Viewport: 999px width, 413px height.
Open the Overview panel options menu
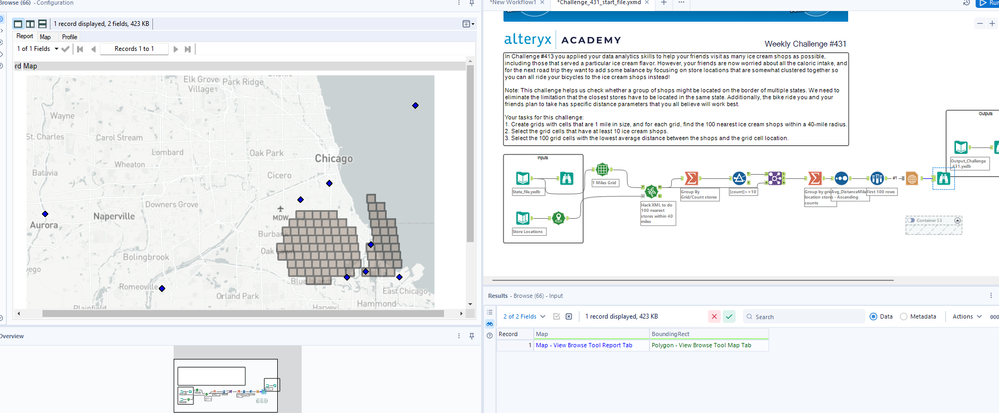point(459,336)
